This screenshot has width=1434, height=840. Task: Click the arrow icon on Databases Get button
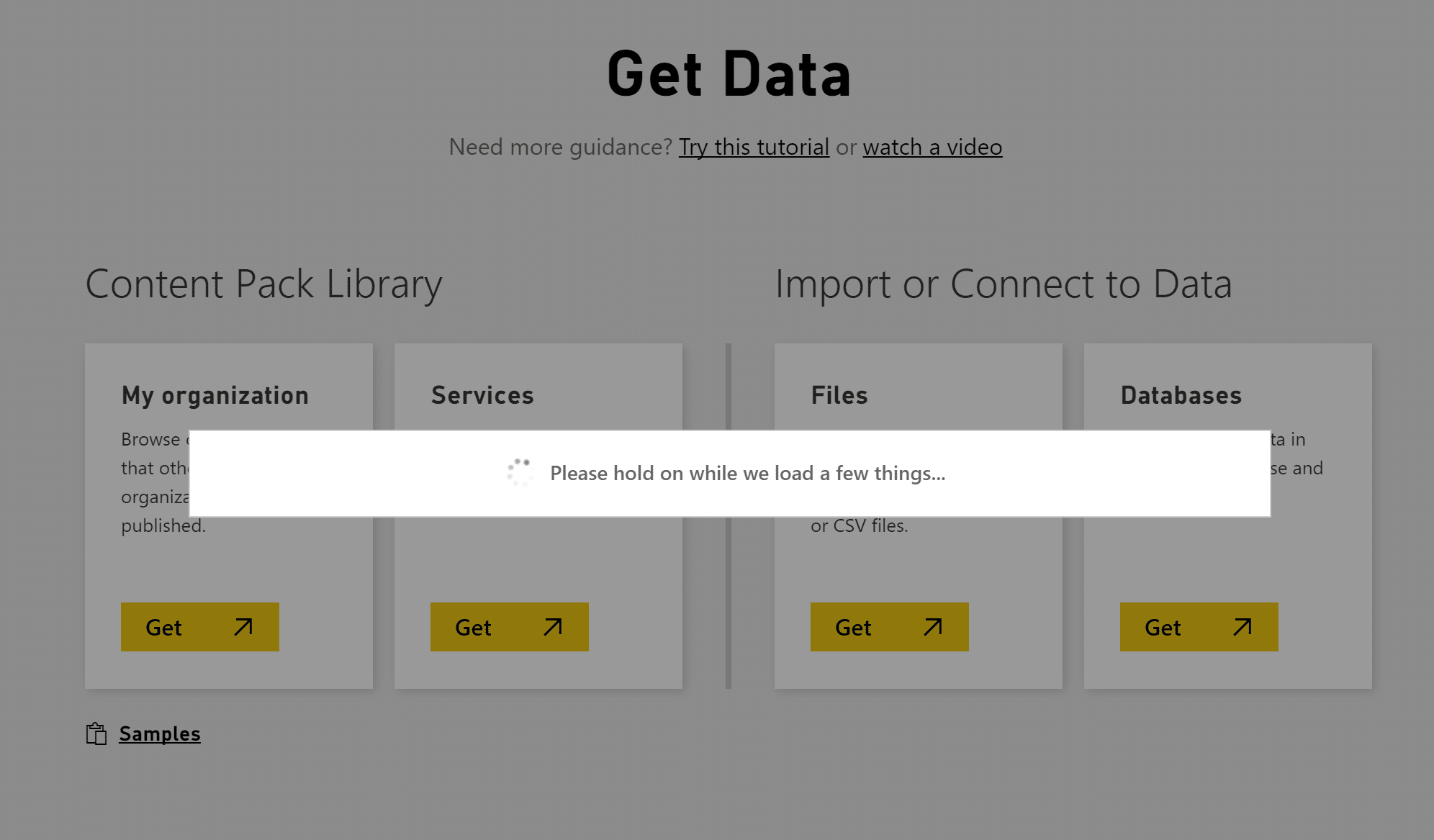pyautogui.click(x=1243, y=627)
